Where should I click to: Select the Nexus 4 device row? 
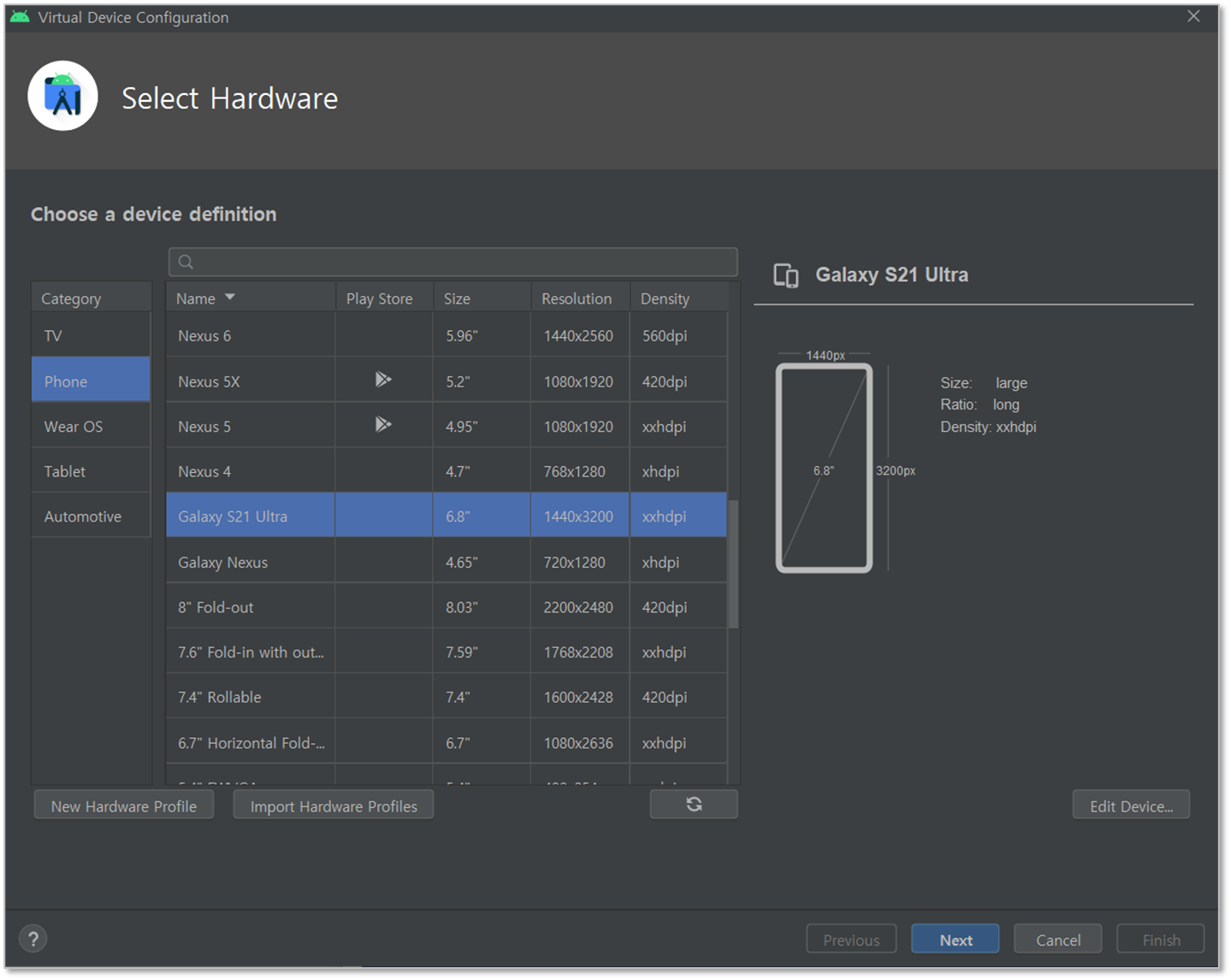[447, 471]
